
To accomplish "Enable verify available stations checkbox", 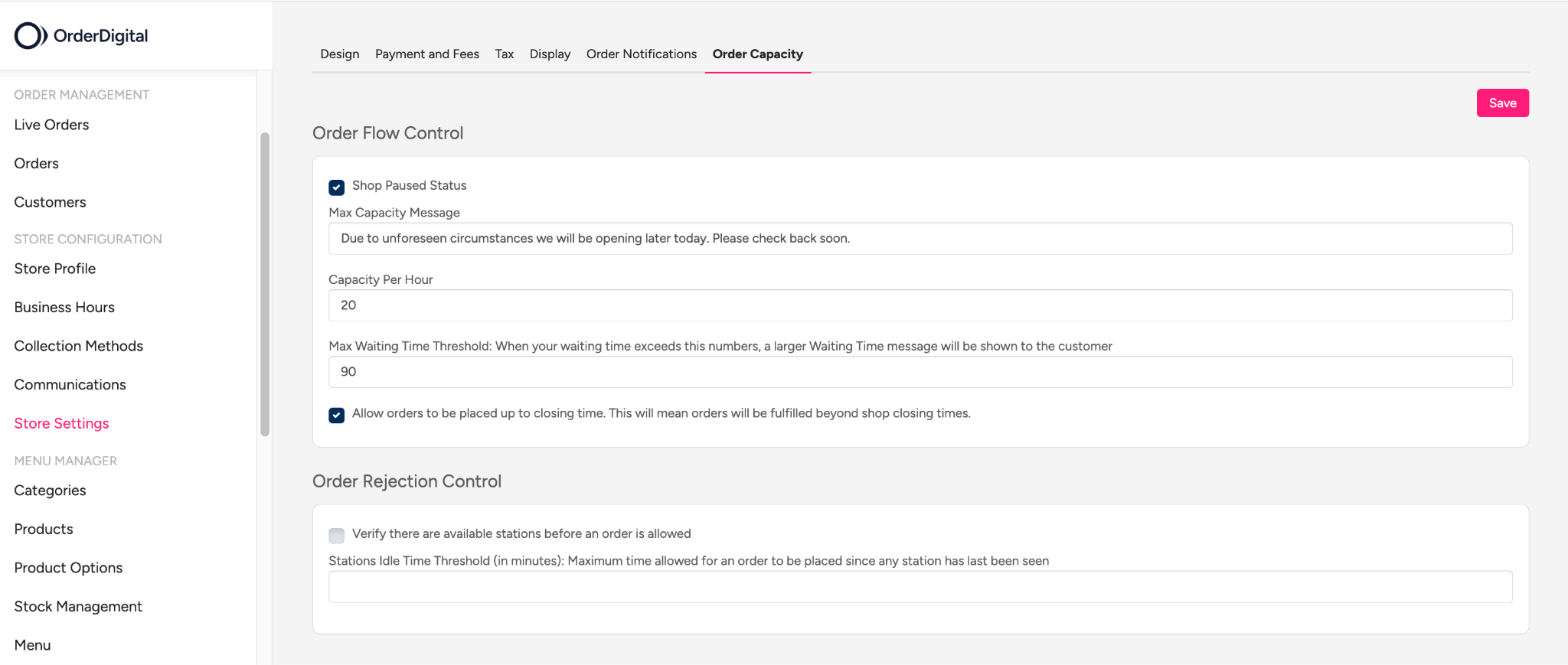I will tap(336, 535).
